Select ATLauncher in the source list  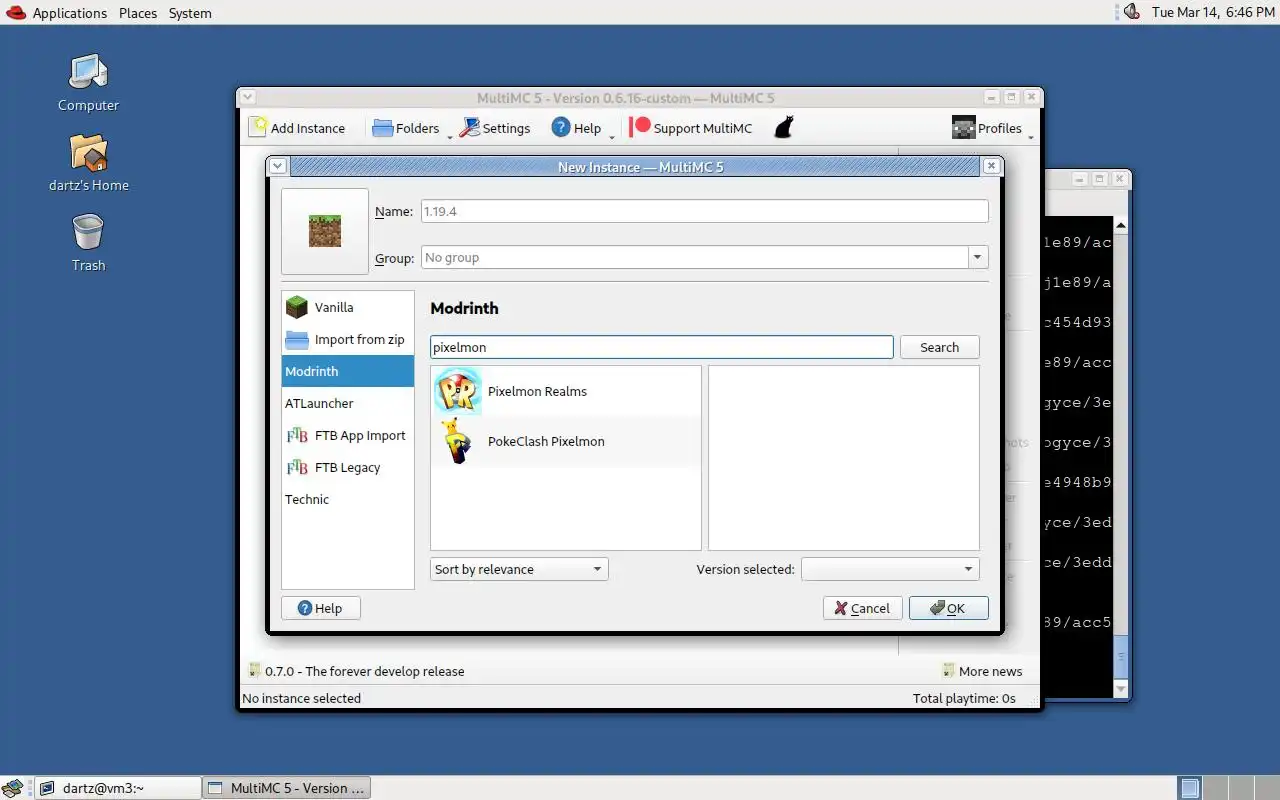[348, 403]
